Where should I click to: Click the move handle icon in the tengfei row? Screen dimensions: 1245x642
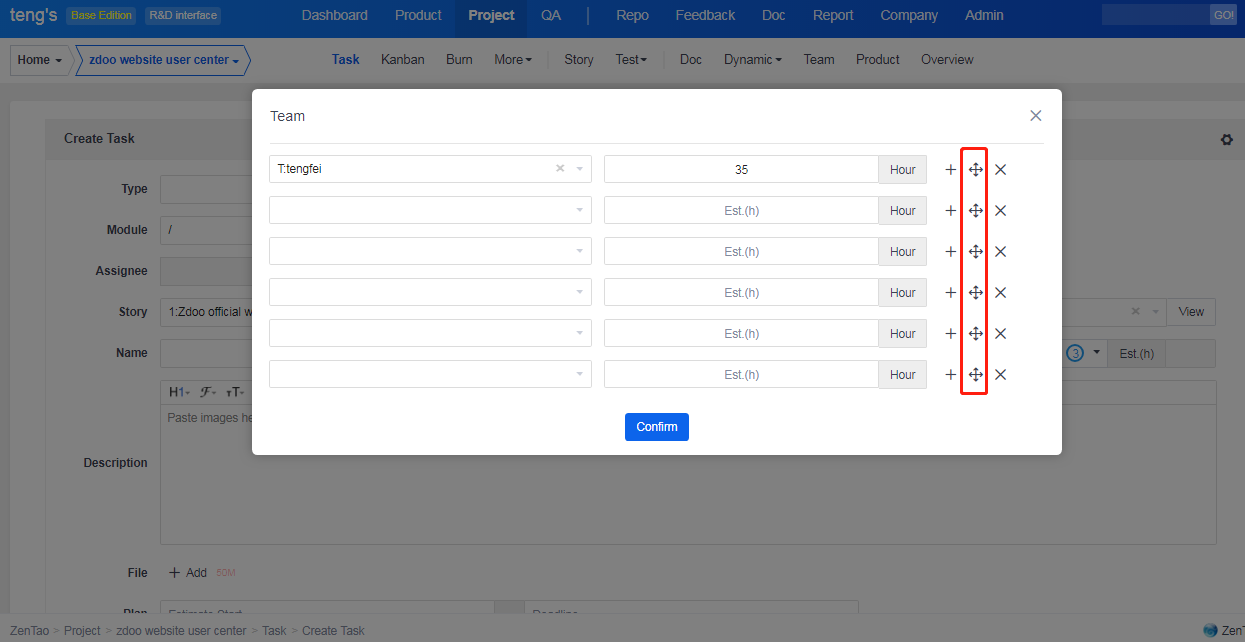(975, 170)
